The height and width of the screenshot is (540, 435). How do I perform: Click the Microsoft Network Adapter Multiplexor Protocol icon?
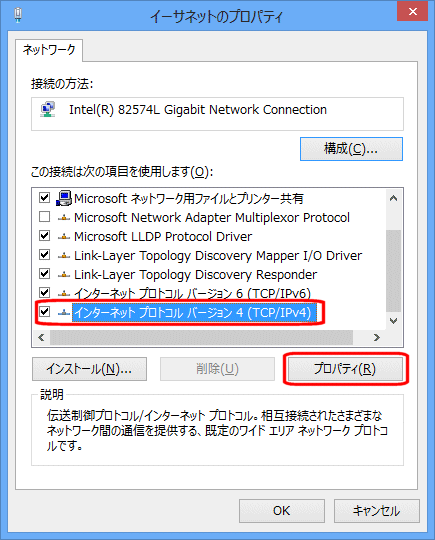point(64,218)
